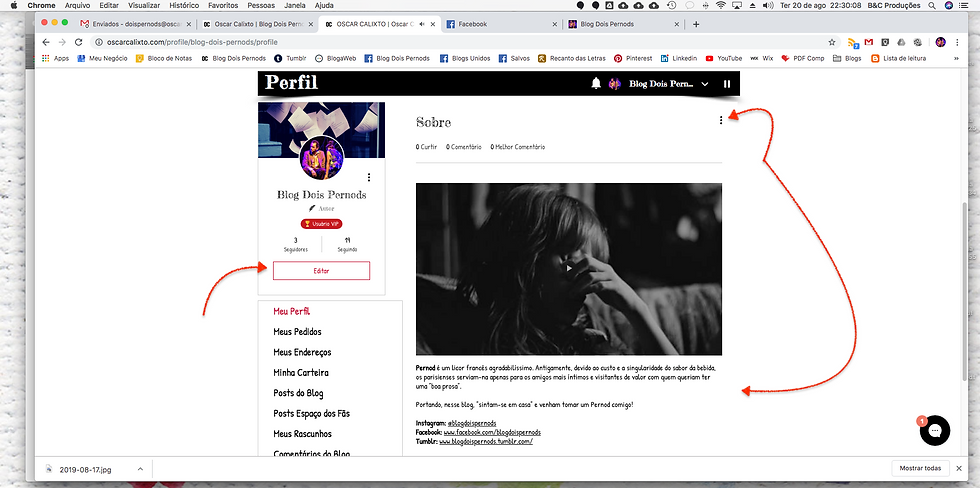The height and width of the screenshot is (488, 980).
Task: Open Posts do Blog in the sidebar
Action: [x=298, y=393]
